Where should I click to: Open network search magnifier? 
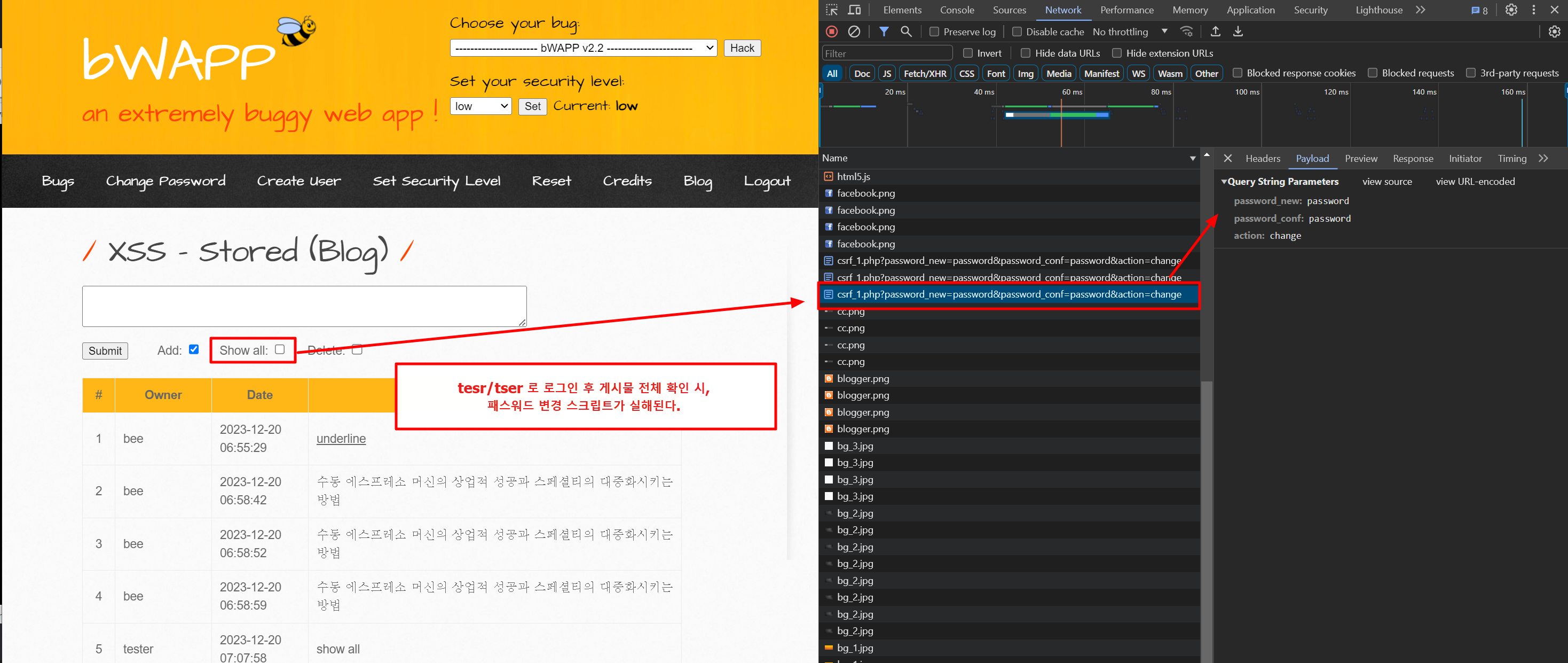[906, 32]
